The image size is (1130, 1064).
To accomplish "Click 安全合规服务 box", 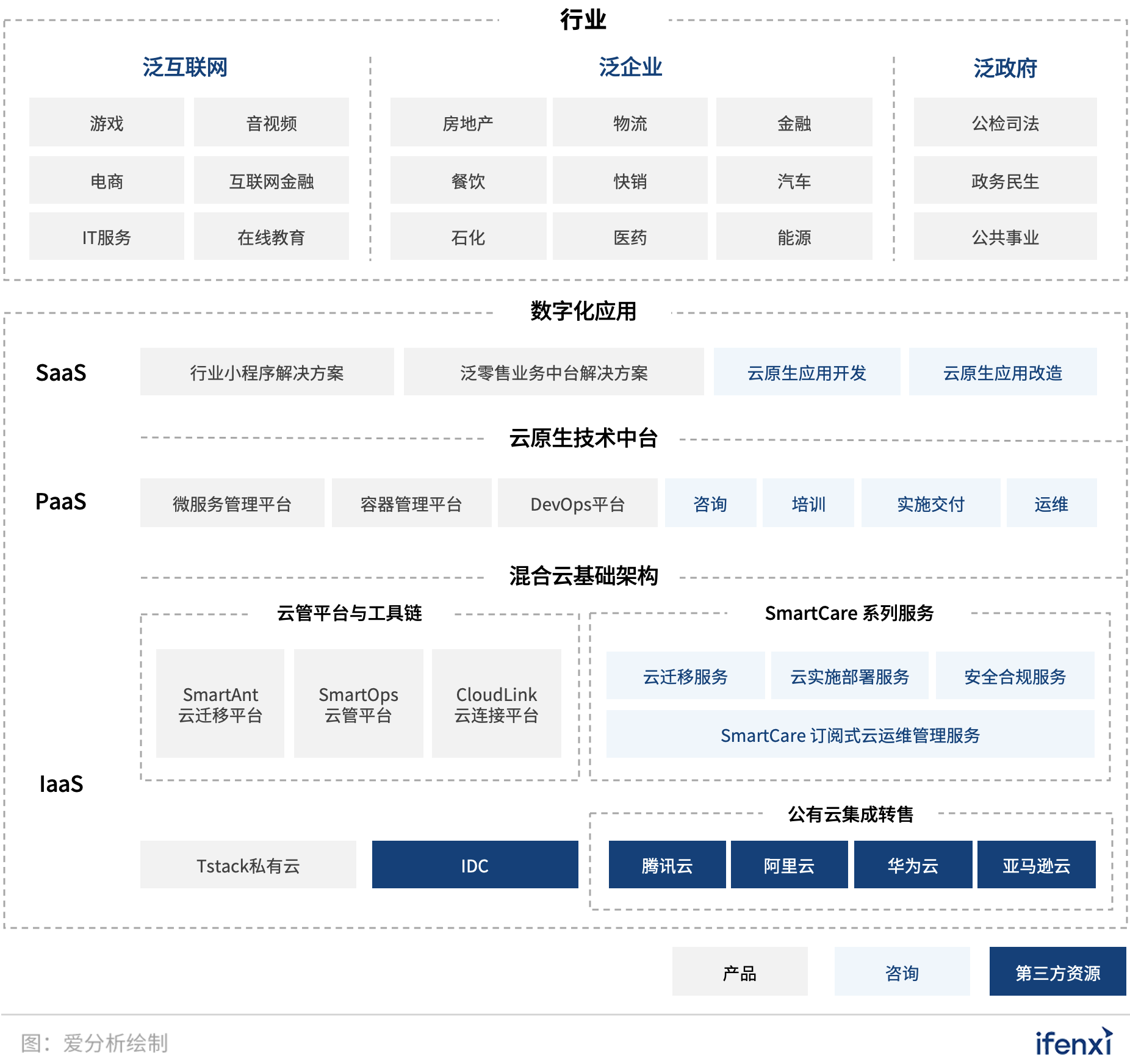I will (1015, 675).
